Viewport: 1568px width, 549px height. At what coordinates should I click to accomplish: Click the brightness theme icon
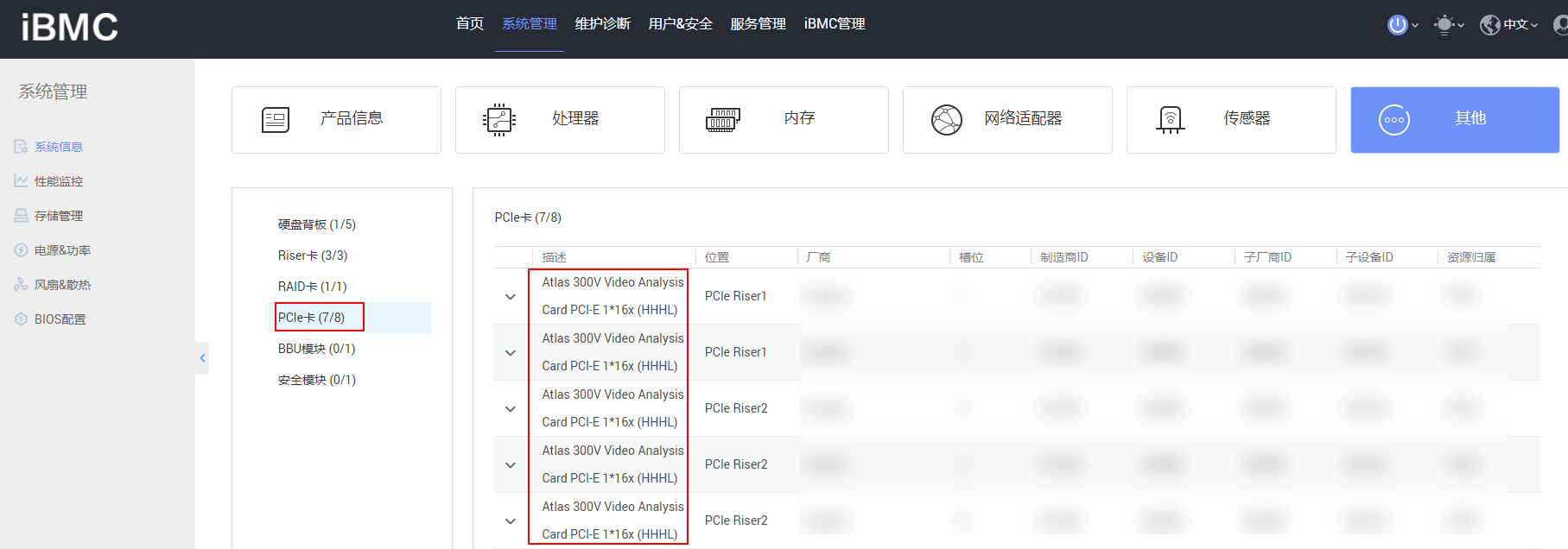1444,25
